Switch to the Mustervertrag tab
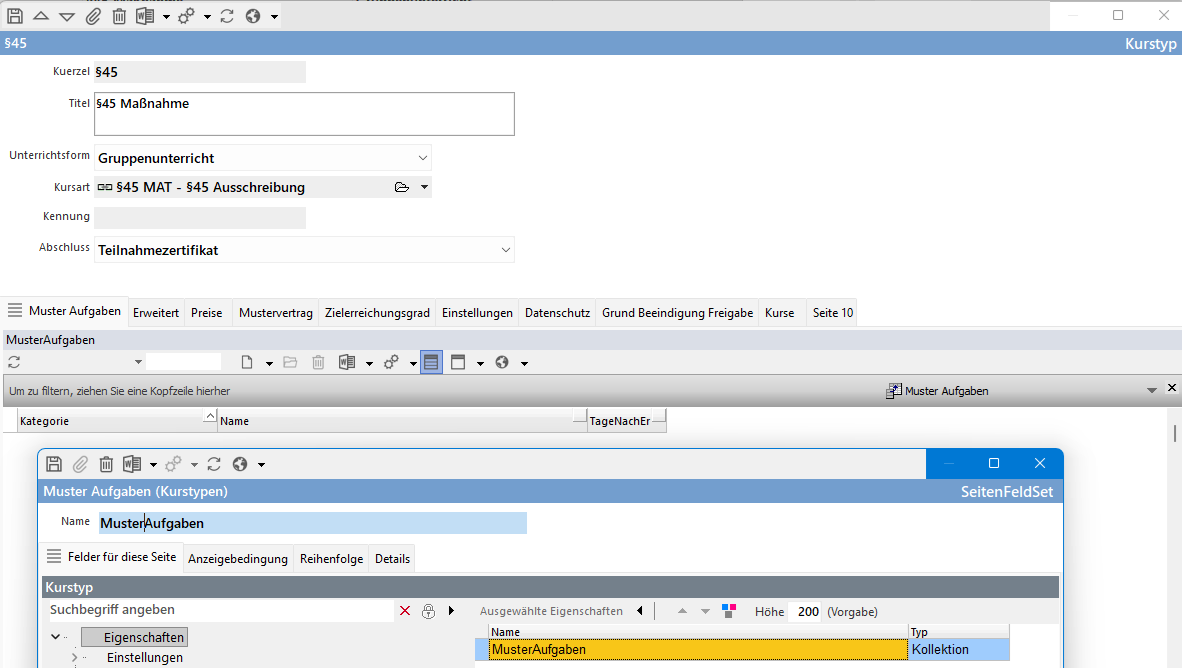 coord(276,313)
